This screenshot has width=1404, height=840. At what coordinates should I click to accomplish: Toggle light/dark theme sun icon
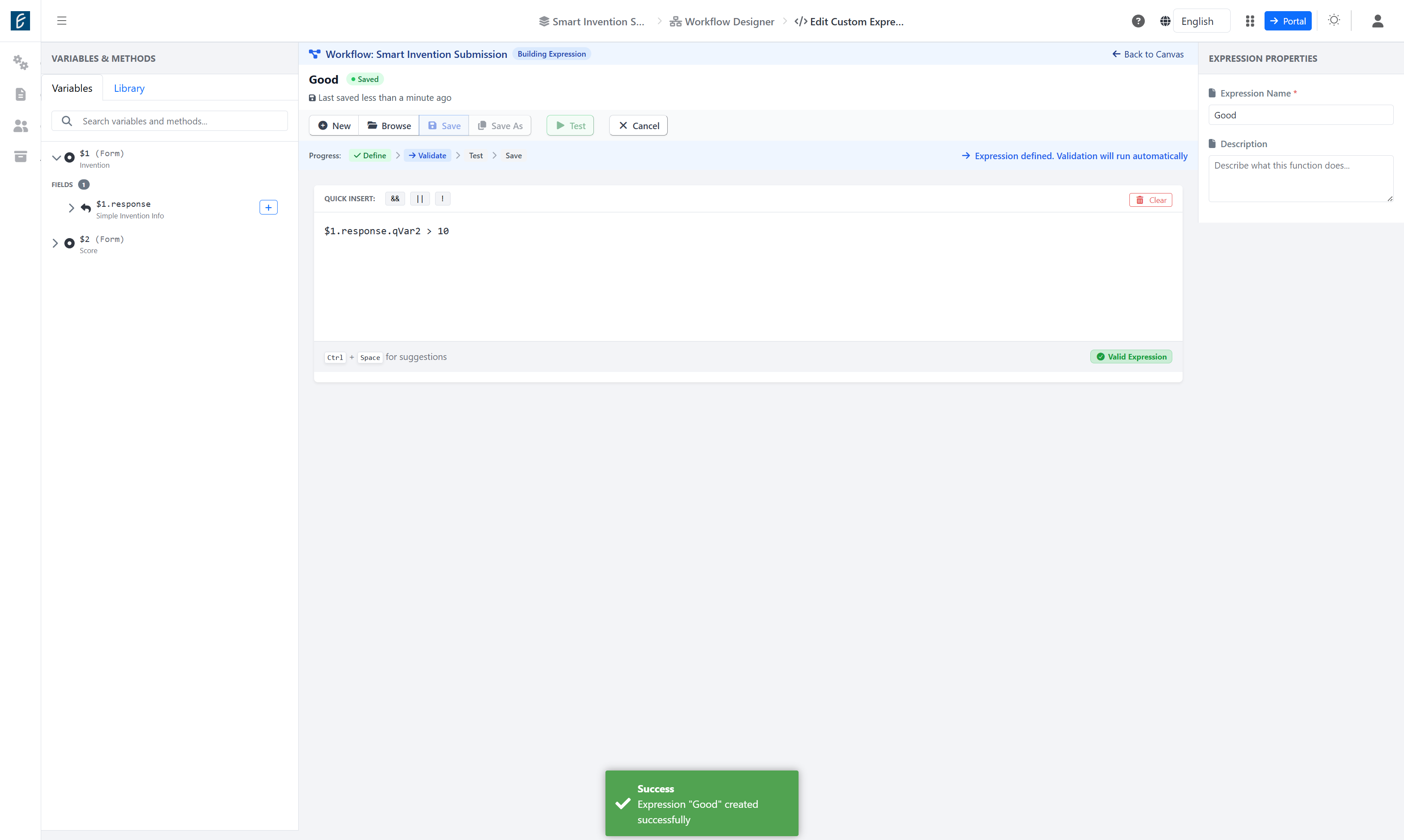1334,20
